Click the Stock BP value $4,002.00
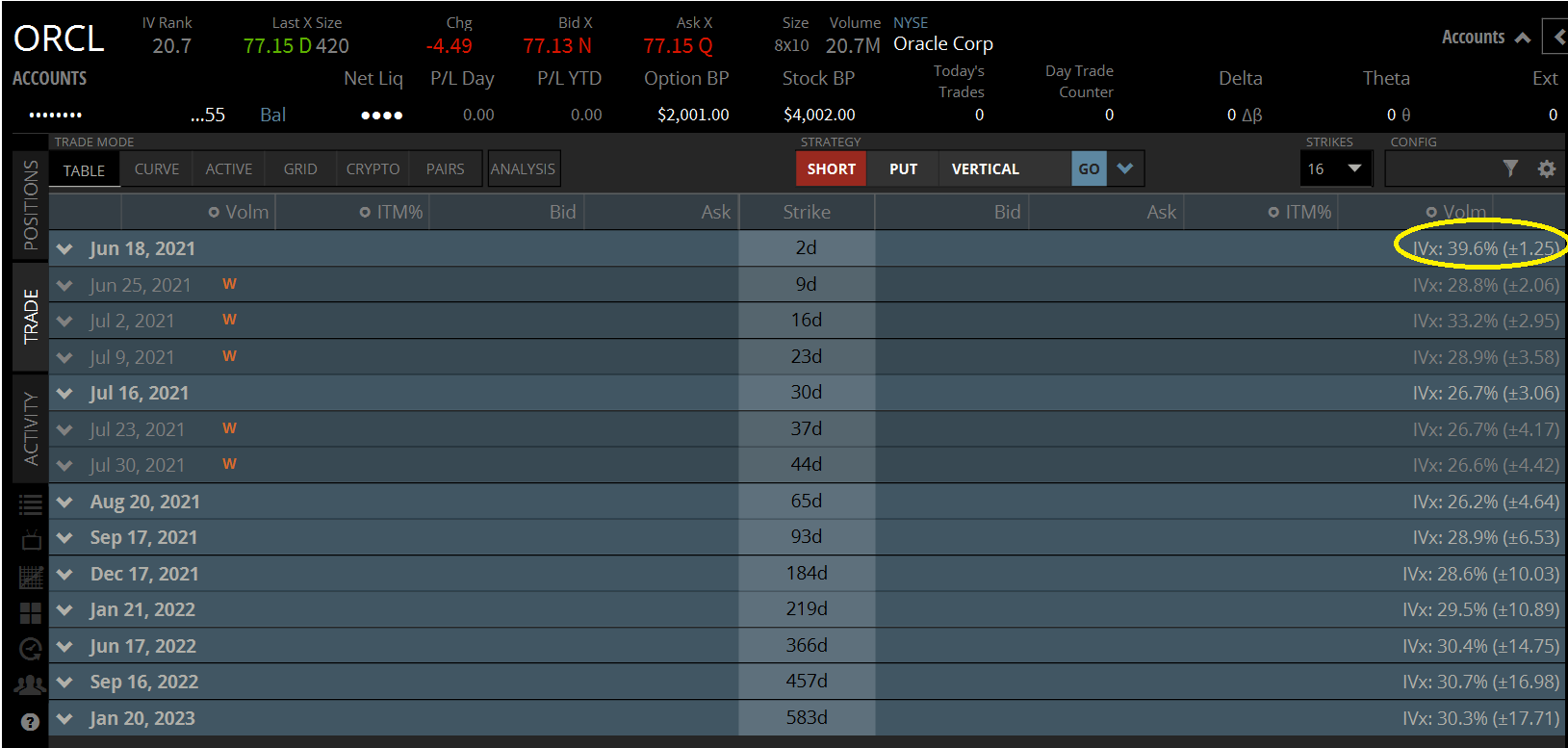The height and width of the screenshot is (748, 1568). tap(819, 115)
